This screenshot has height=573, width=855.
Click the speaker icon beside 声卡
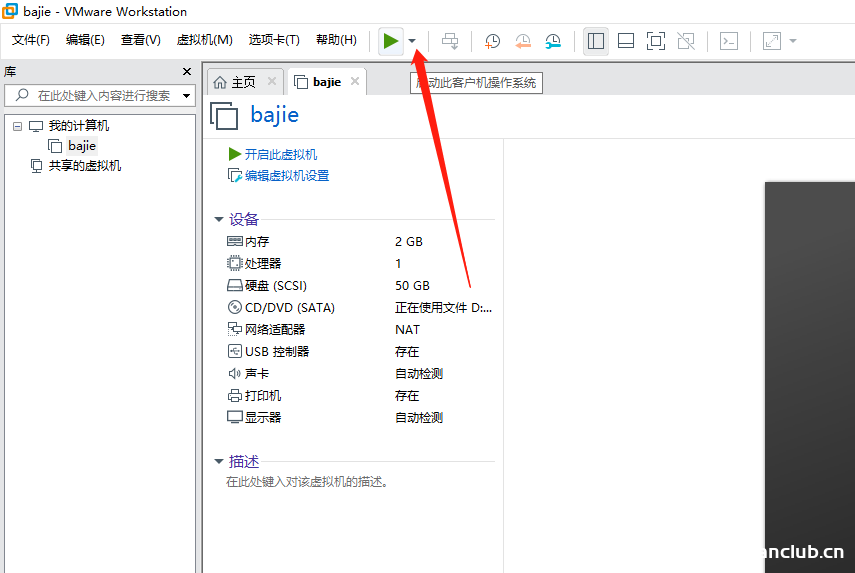(x=234, y=373)
